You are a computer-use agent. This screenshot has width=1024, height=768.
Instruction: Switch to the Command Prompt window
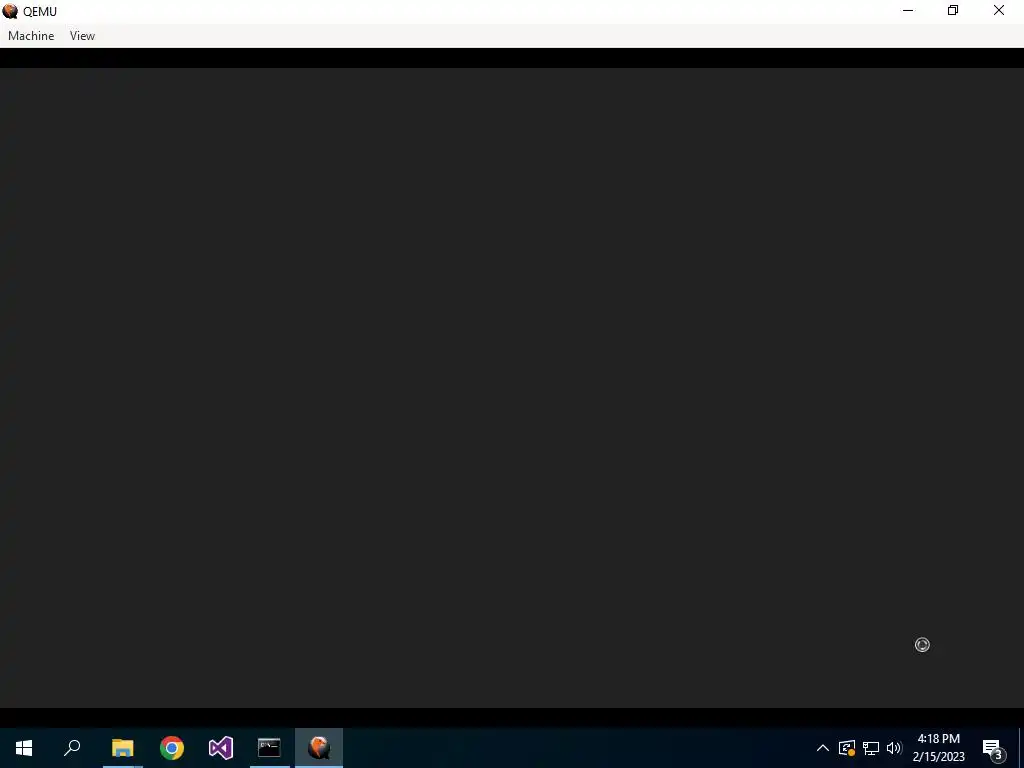tap(269, 748)
